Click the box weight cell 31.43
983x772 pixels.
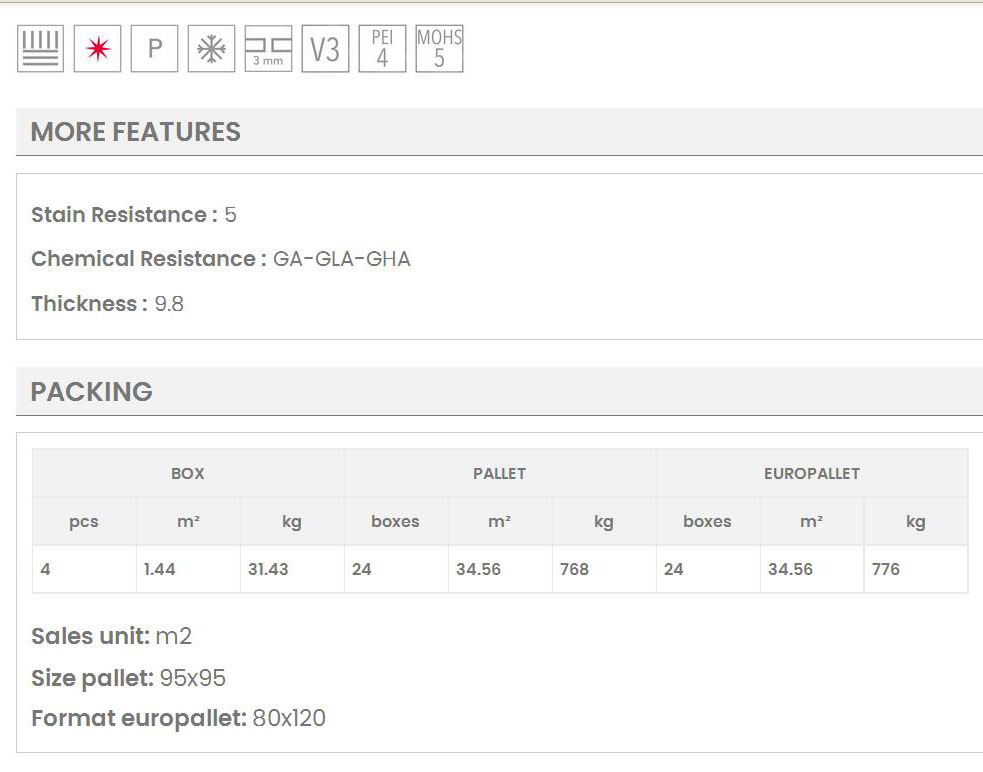268,569
